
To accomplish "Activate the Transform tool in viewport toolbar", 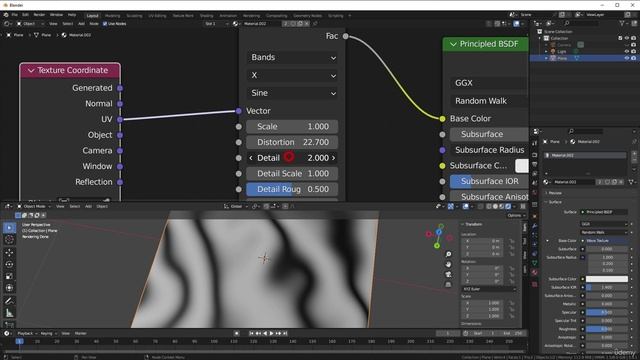I will point(9,288).
